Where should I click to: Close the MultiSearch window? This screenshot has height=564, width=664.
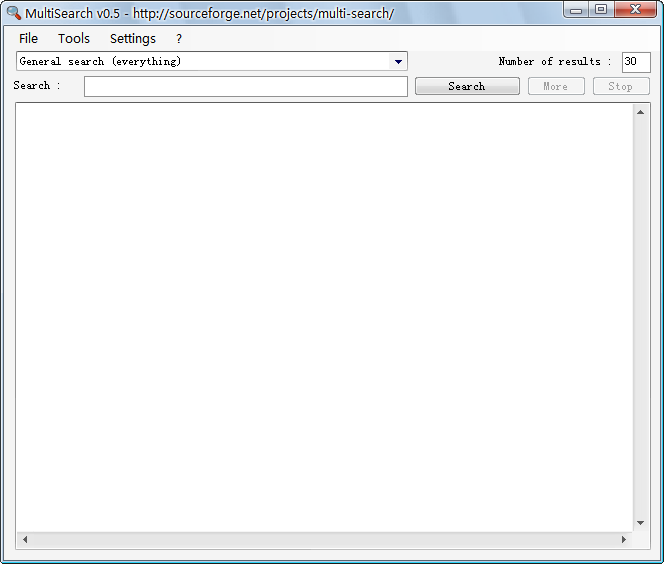pos(635,10)
